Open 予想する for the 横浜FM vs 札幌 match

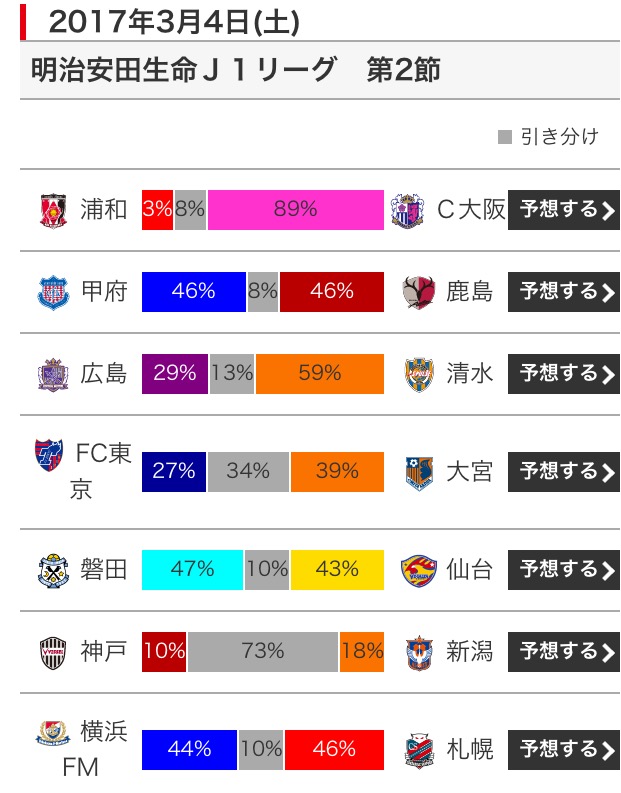coord(564,750)
